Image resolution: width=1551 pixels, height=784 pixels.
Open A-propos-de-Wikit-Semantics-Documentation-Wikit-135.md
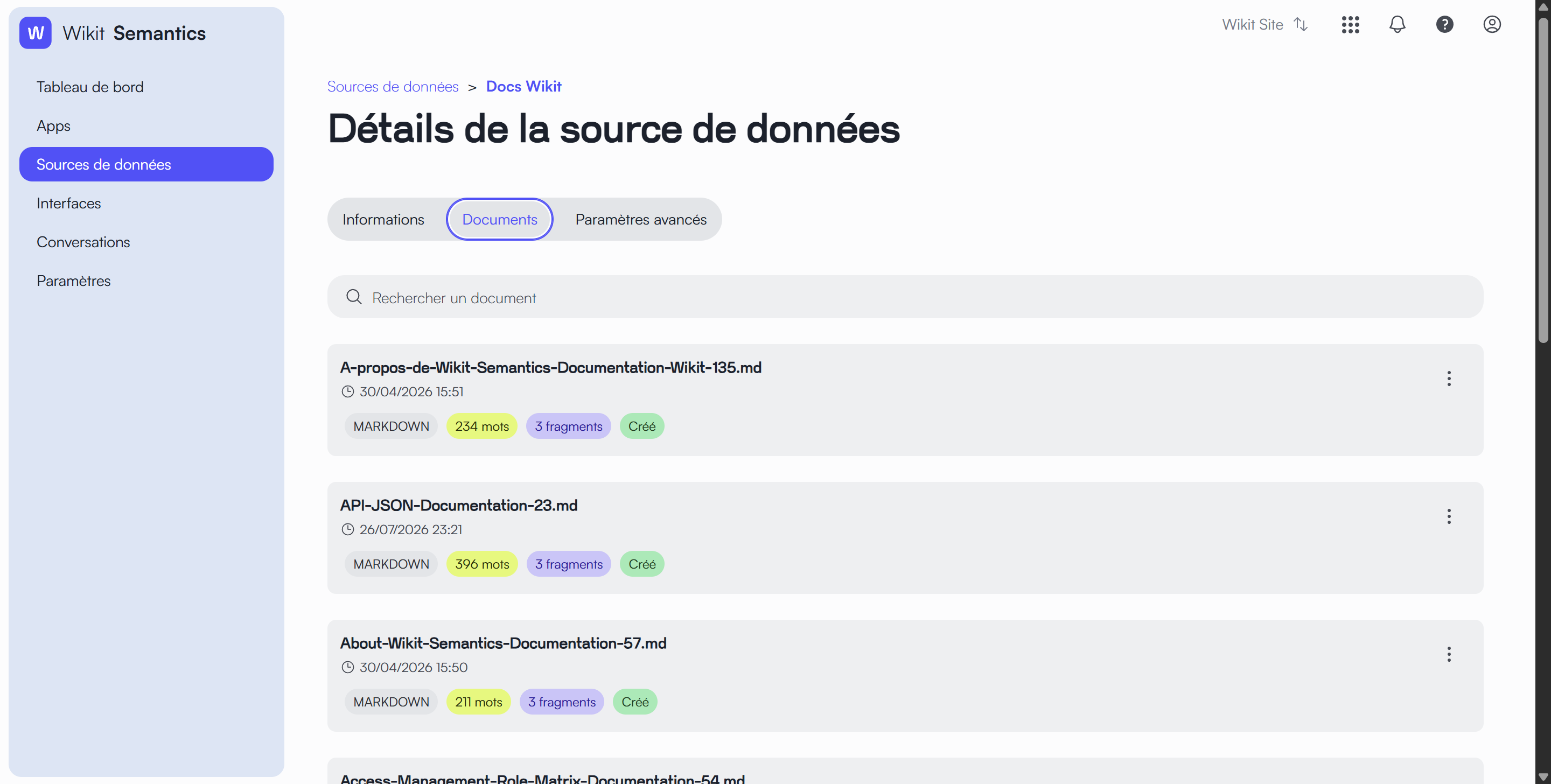(x=550, y=368)
